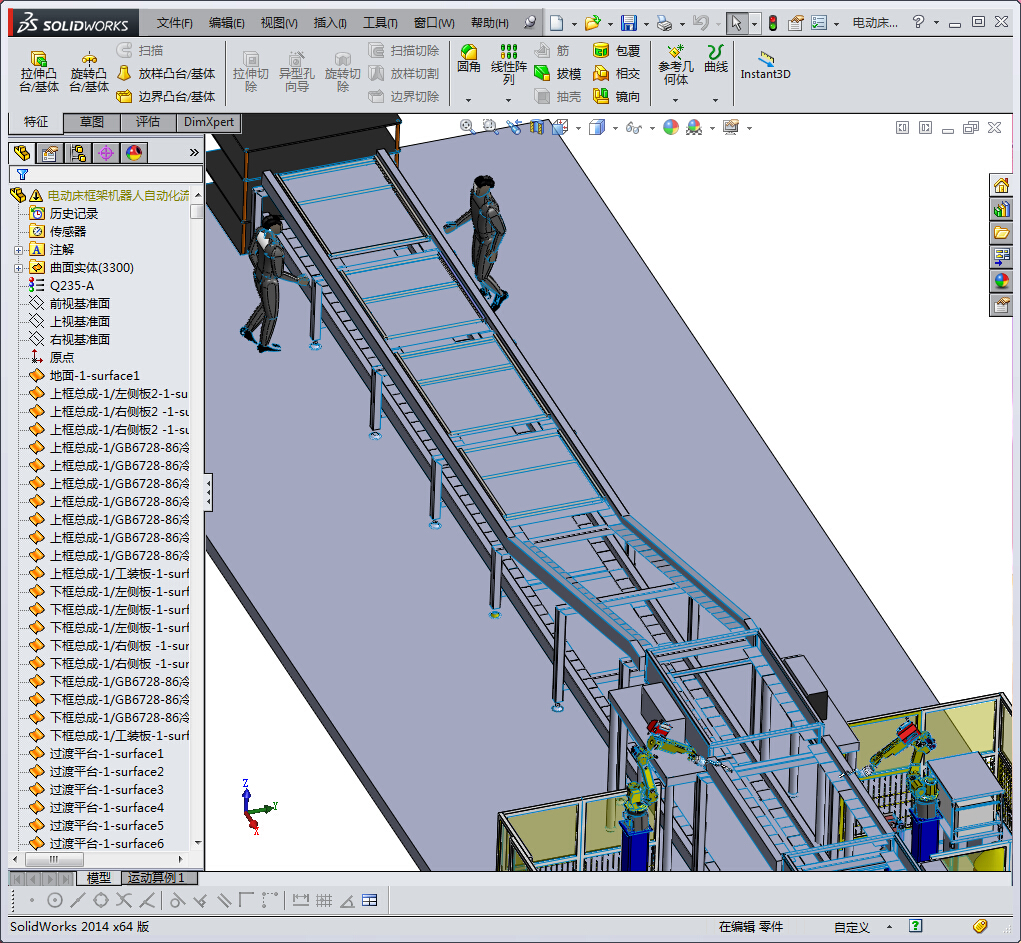Switch to the 草图 (Sketch) tab
Screen dimensions: 1021x943
[x=91, y=122]
